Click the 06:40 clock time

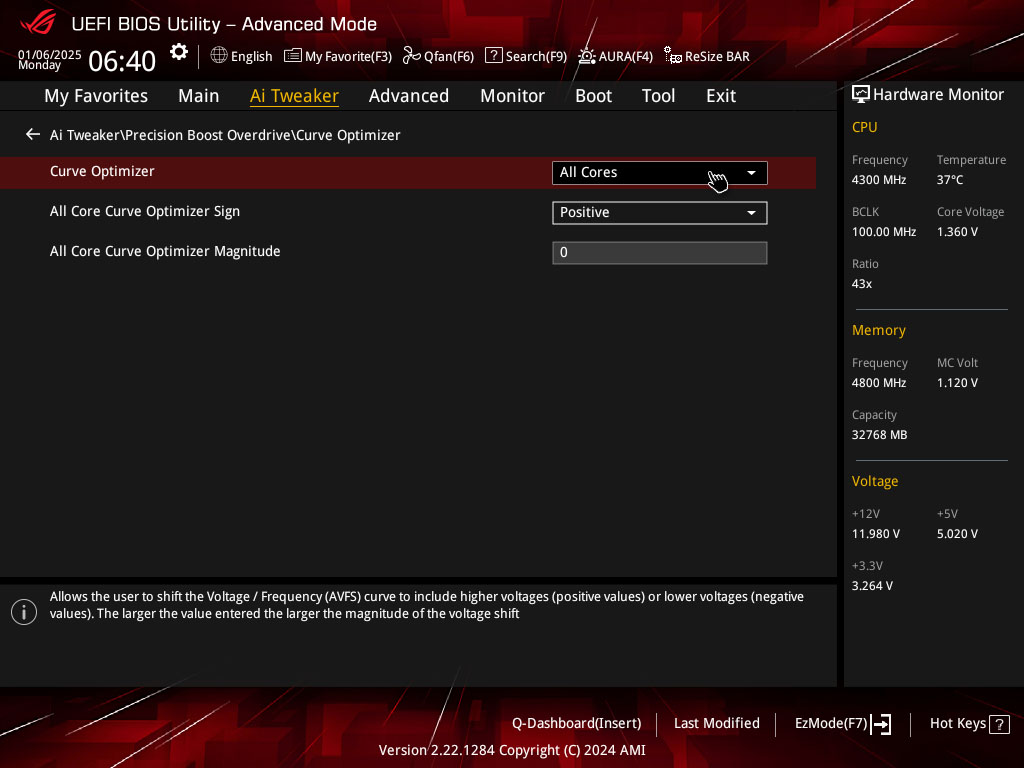pos(122,61)
